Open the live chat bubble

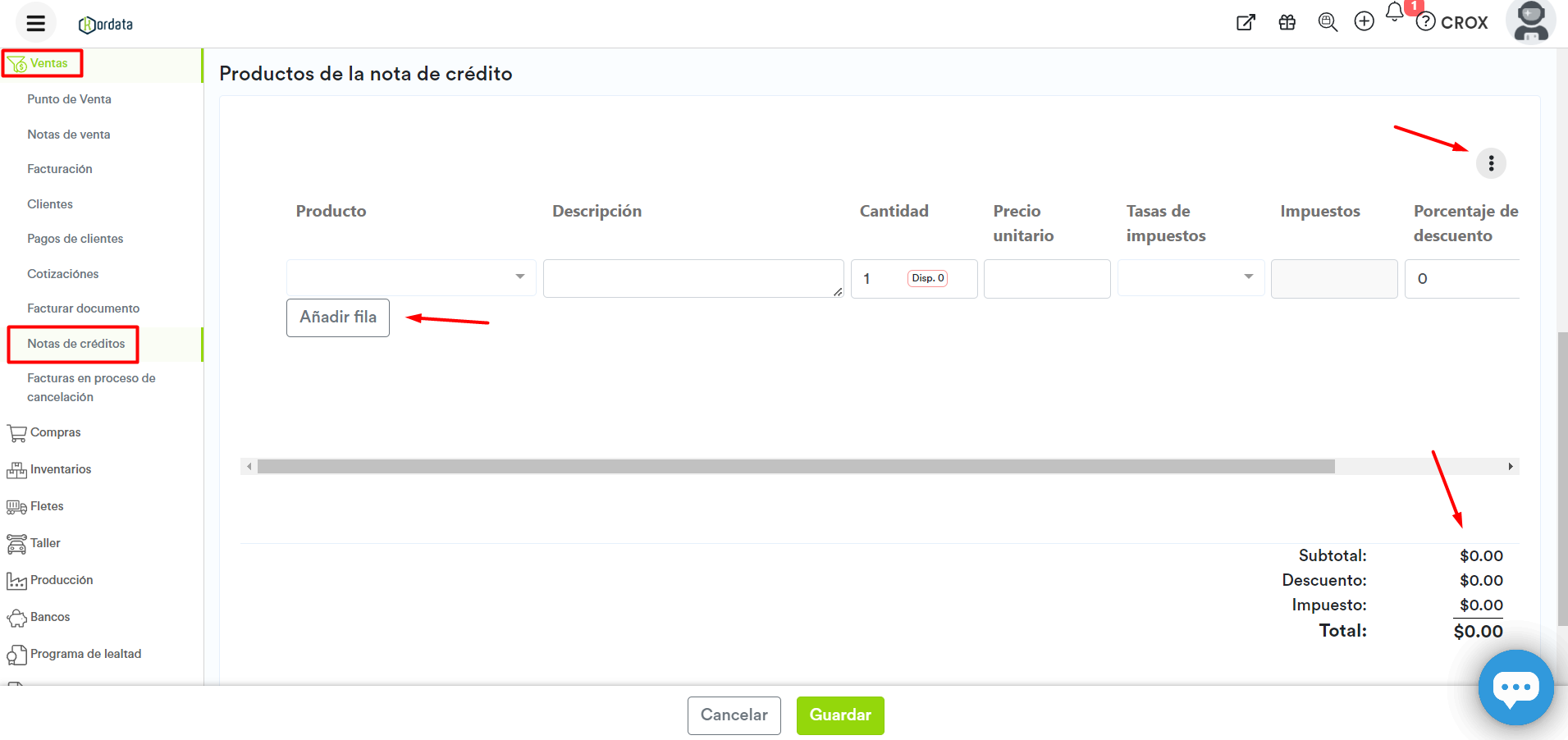coord(1515,687)
